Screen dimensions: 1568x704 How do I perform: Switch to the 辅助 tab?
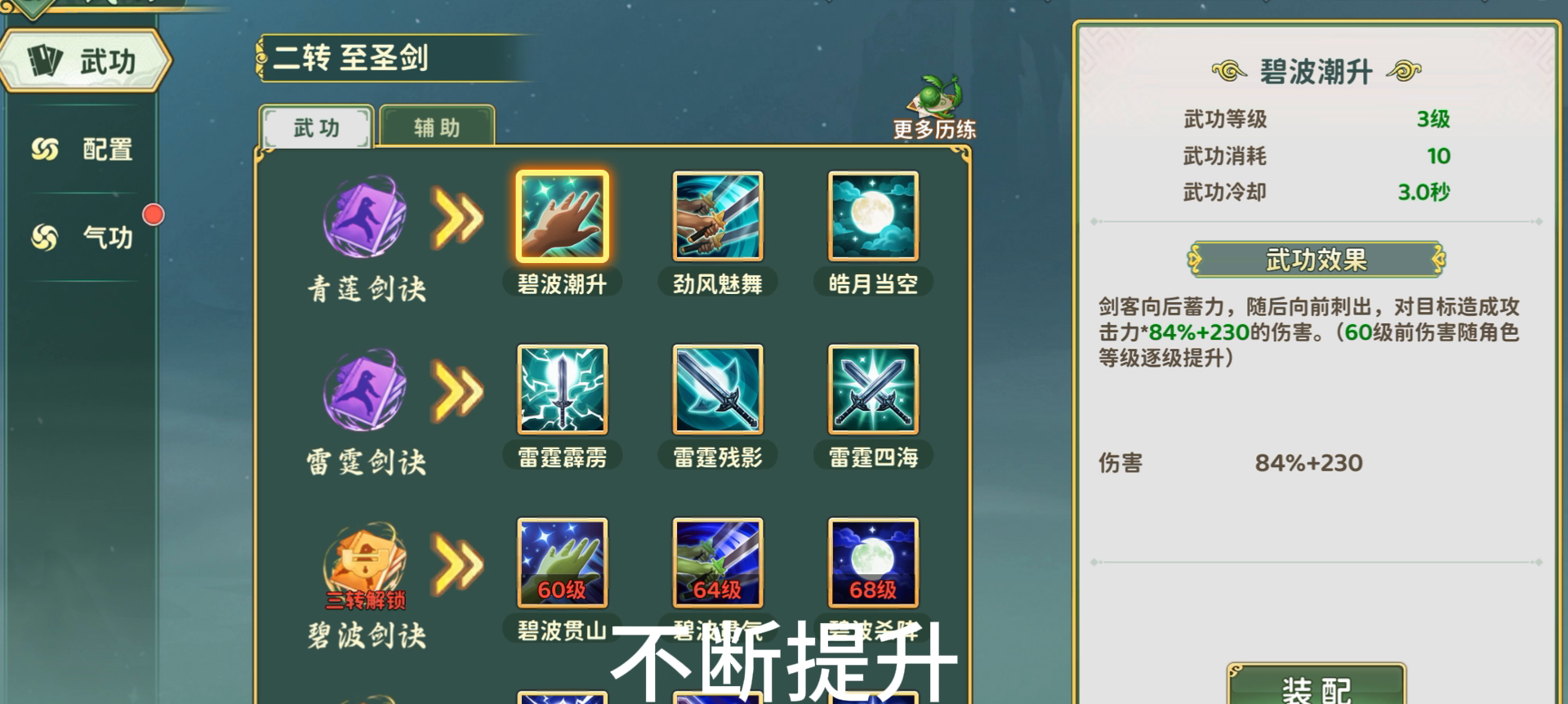[x=437, y=127]
